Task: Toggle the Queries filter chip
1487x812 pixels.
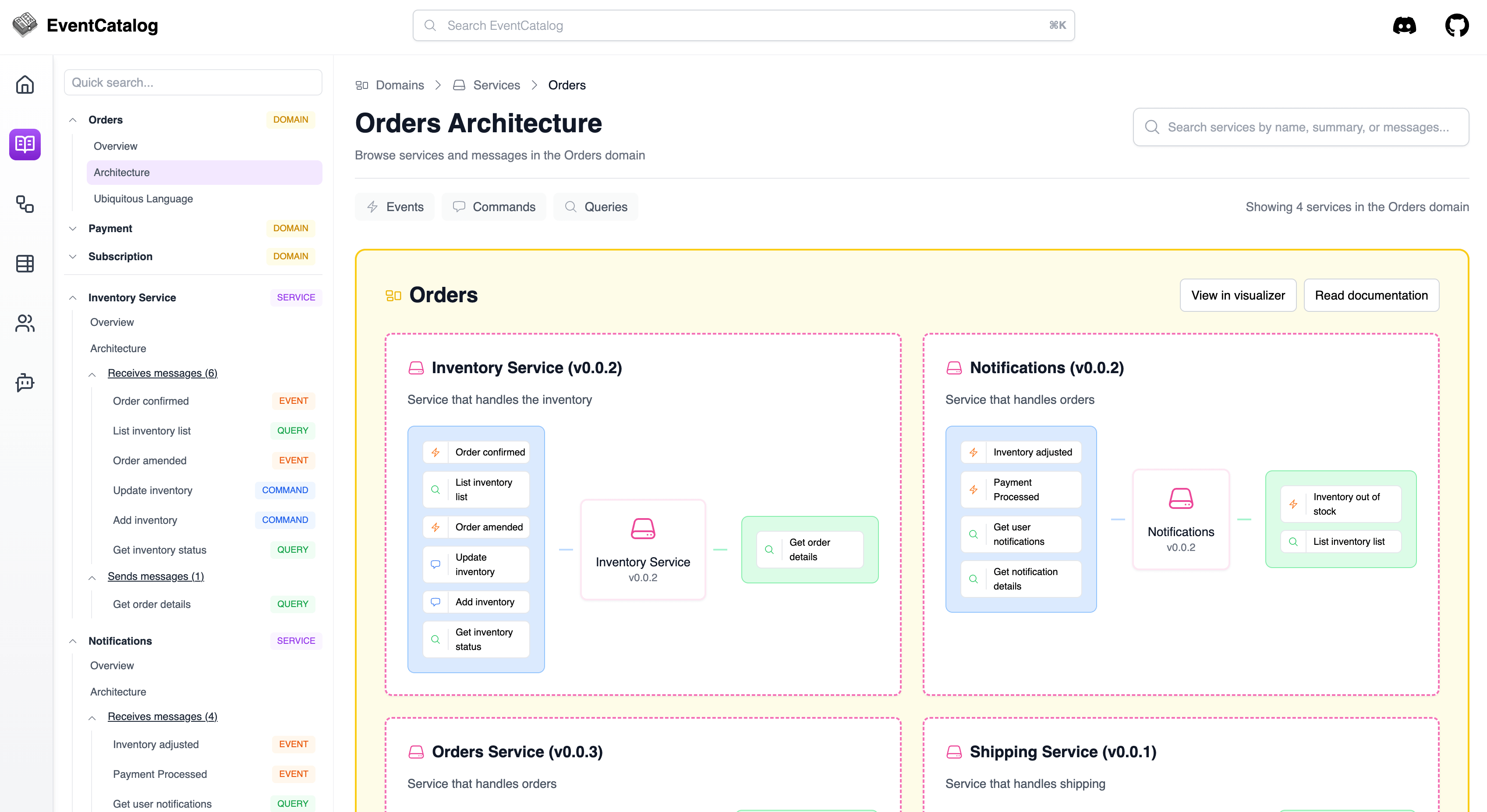Action: pos(596,207)
